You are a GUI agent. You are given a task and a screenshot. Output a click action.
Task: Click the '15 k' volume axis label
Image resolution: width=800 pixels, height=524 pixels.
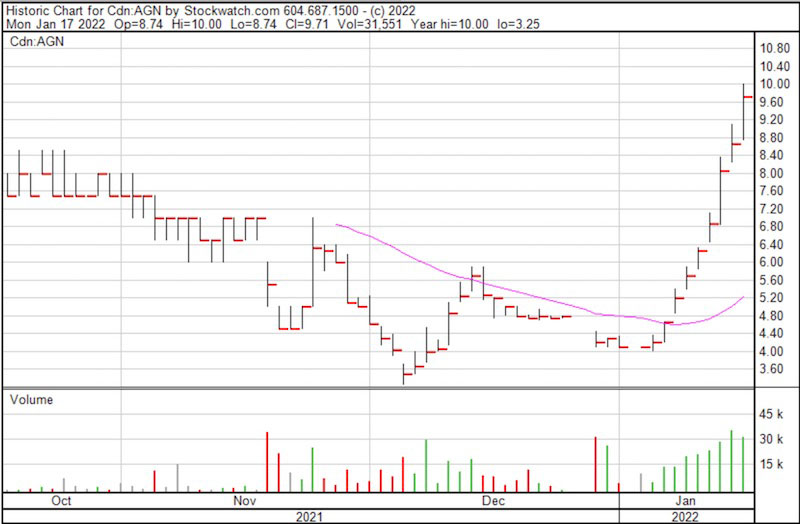tap(771, 464)
